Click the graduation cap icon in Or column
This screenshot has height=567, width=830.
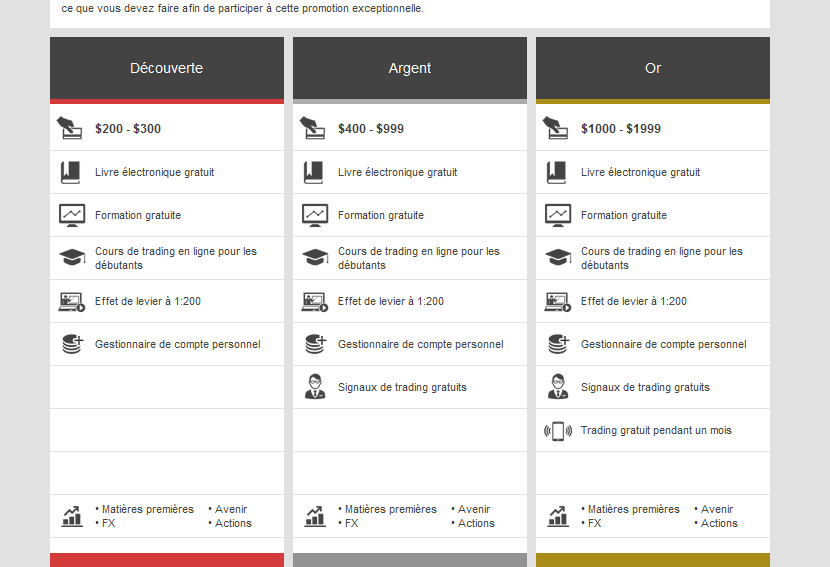pos(558,258)
